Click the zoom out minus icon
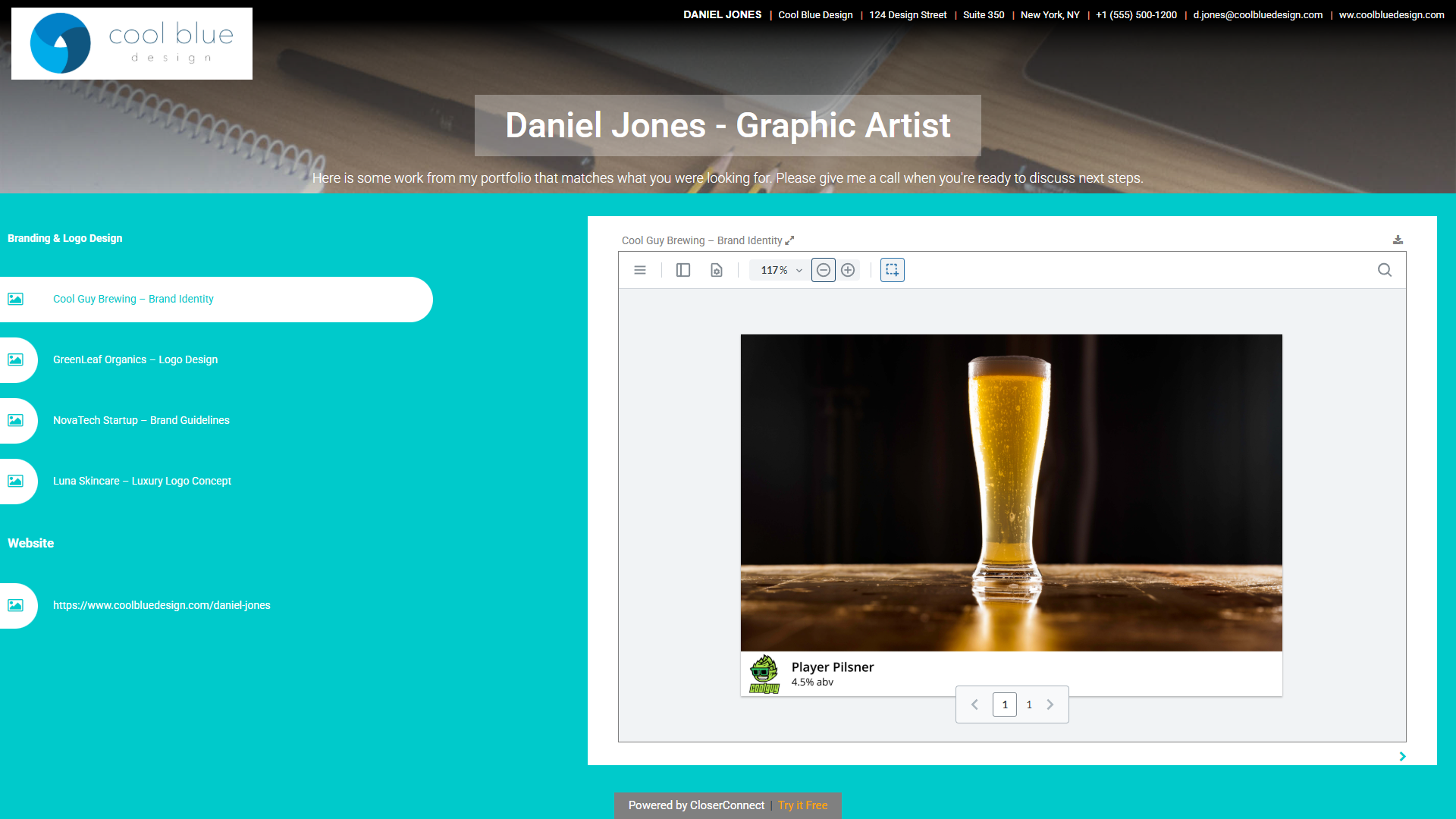Screen dimensions: 1456x819 coord(824,270)
